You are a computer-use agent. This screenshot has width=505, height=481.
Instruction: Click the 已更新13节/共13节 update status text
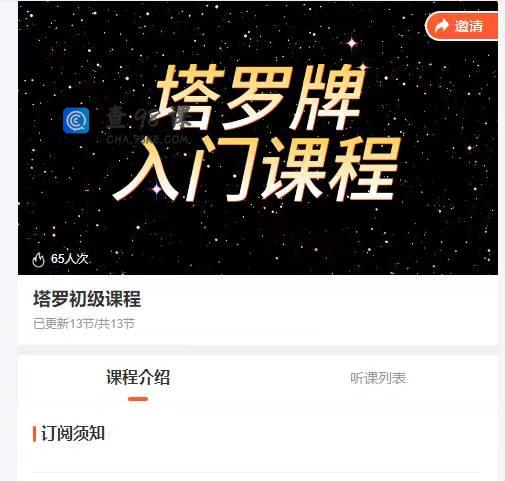coord(84,323)
